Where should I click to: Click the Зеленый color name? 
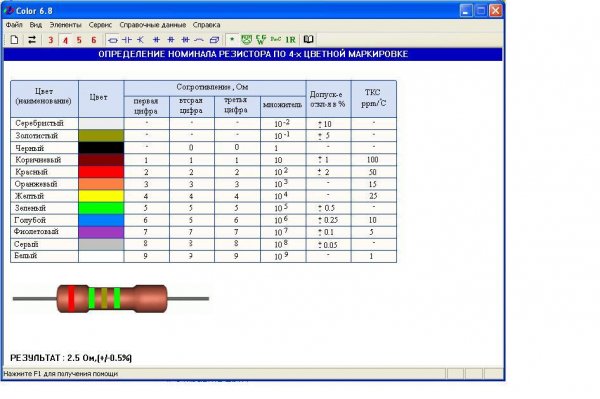[x=30, y=208]
